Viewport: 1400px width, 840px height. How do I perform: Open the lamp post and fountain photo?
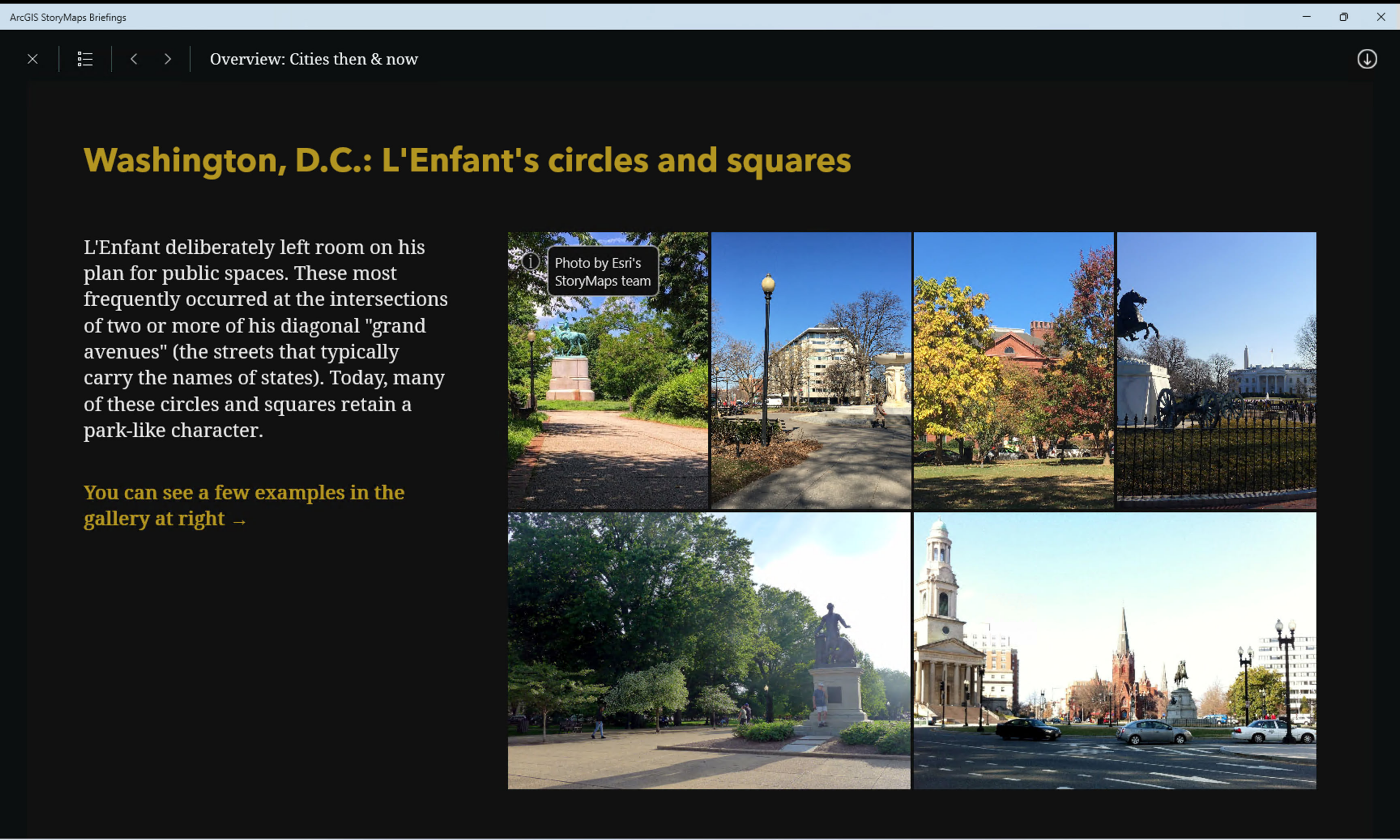click(810, 371)
